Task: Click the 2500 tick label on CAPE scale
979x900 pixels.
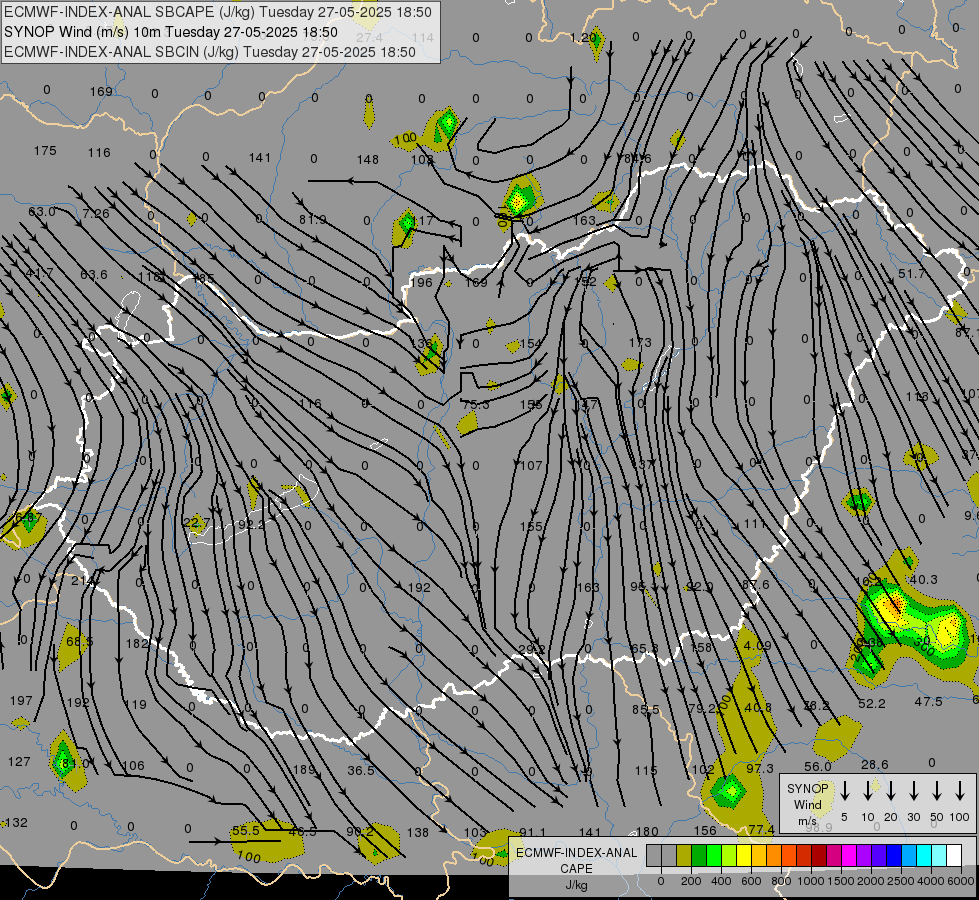Action: coord(901,881)
